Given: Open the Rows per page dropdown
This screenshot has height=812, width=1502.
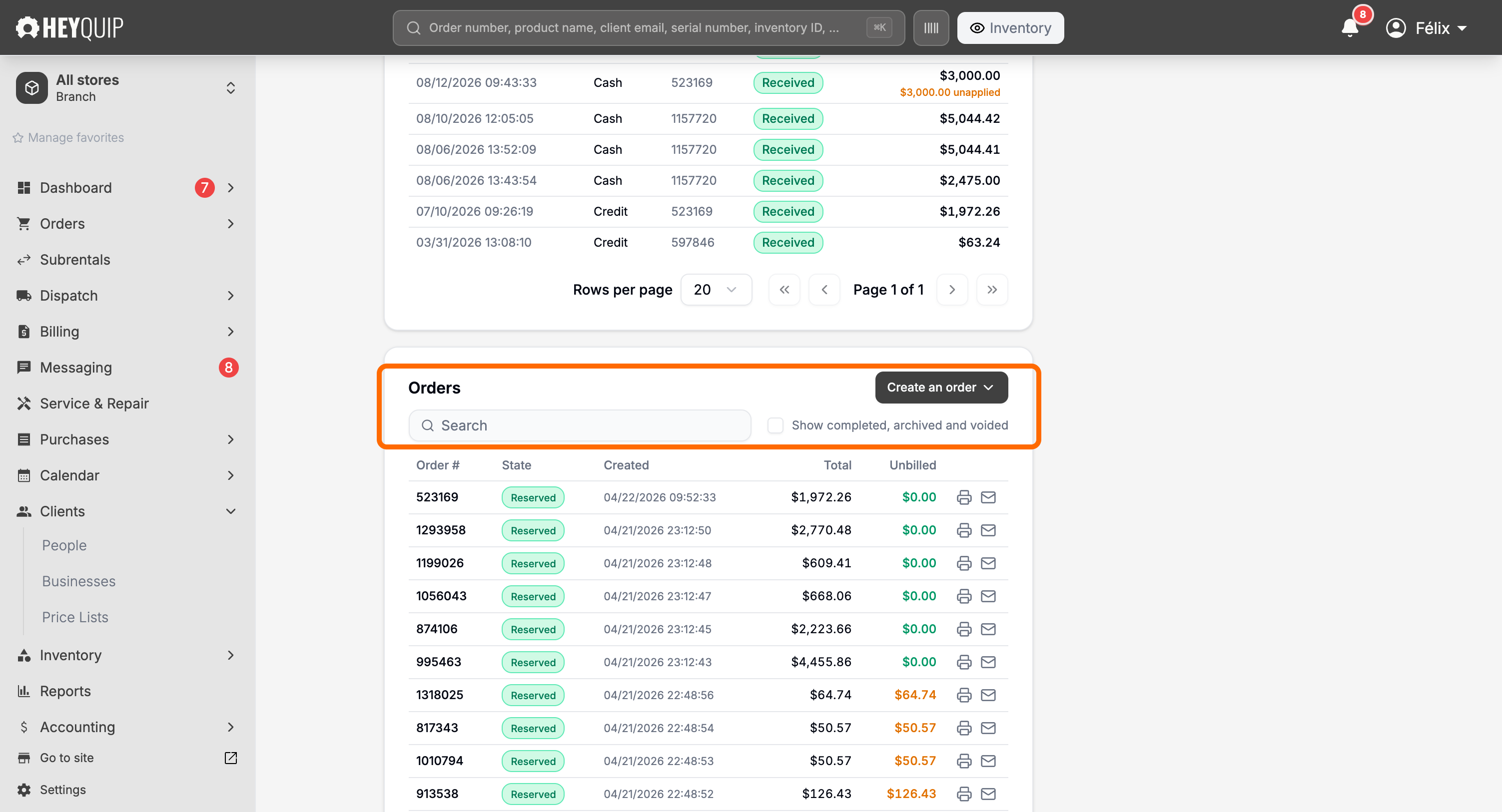Looking at the screenshot, I should [x=716, y=290].
